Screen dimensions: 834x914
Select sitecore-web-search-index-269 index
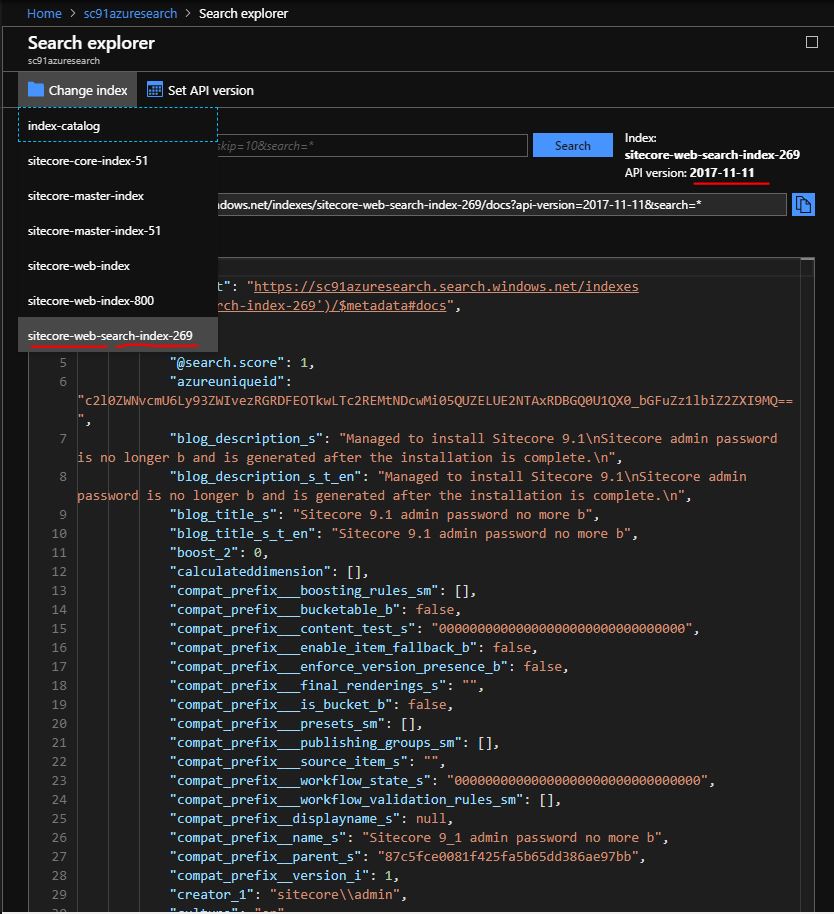(118, 335)
